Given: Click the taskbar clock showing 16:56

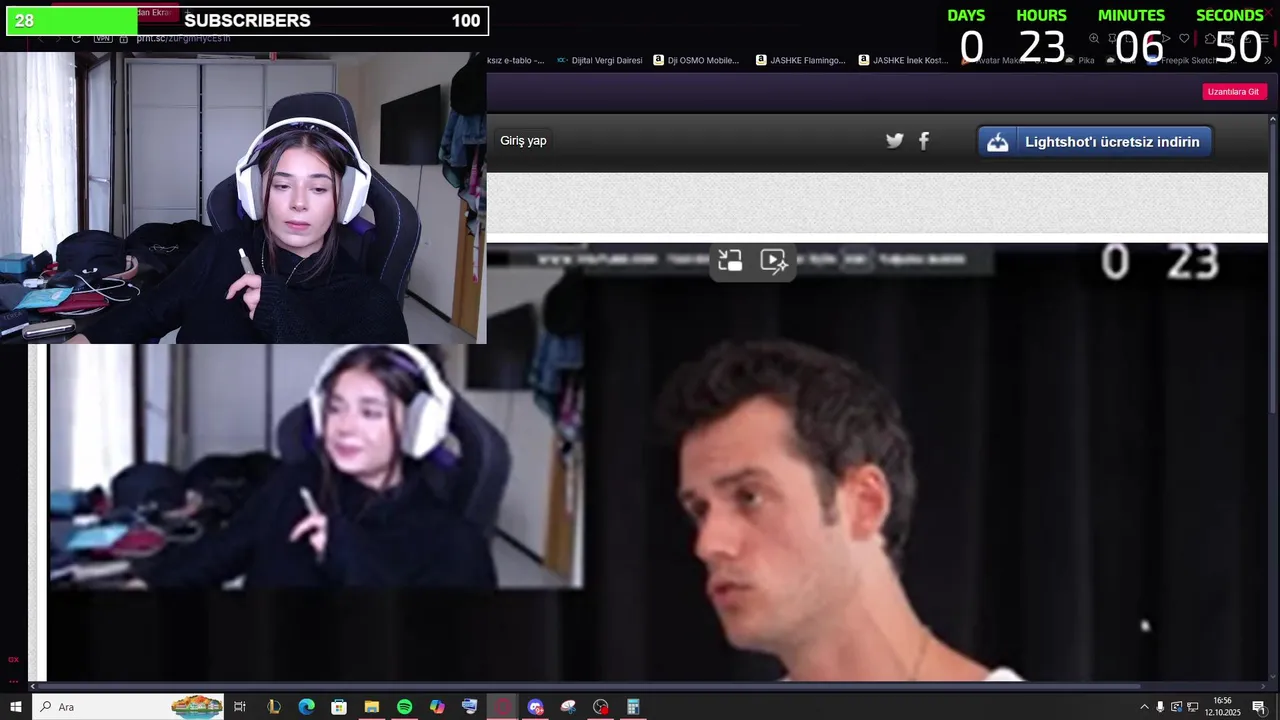Looking at the screenshot, I should (x=1222, y=707).
